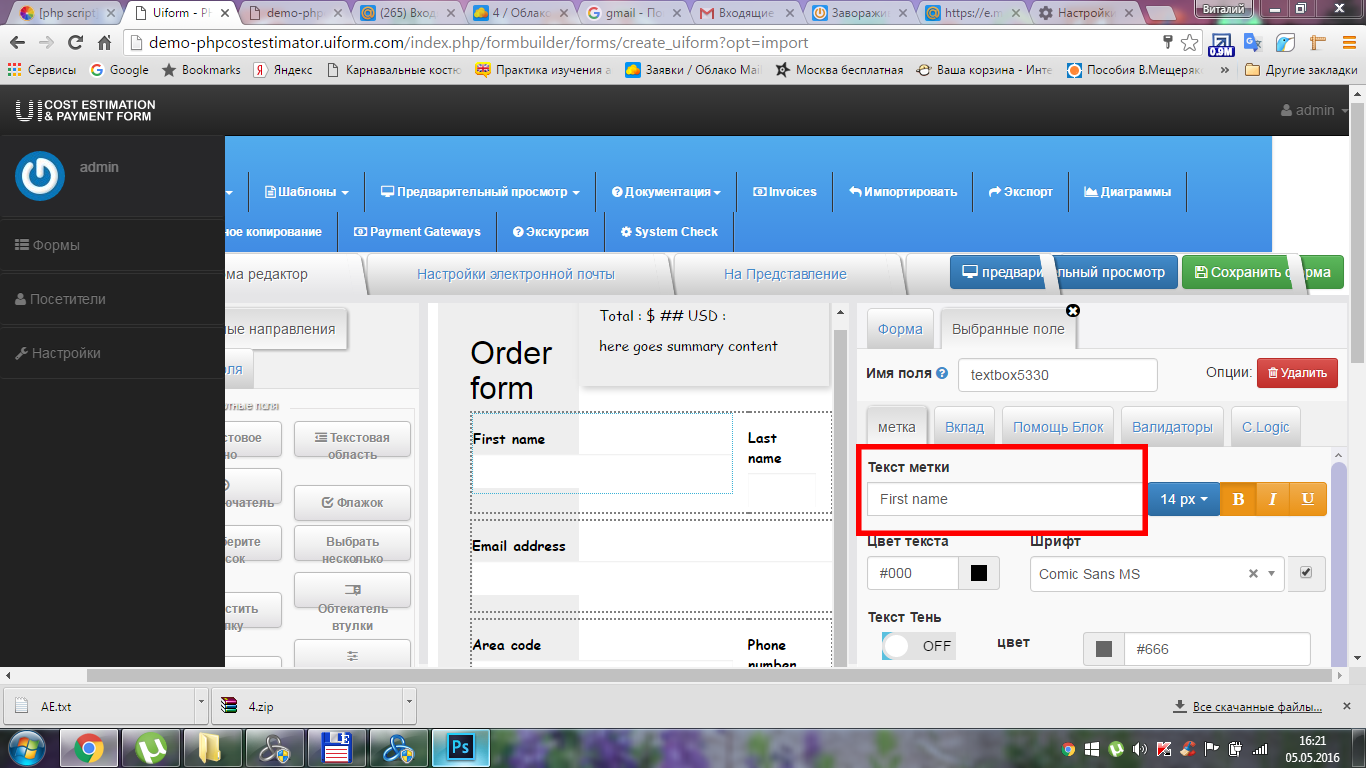The width and height of the screenshot is (1366, 768).
Task: Switch to the Форма tab
Action: click(900, 329)
